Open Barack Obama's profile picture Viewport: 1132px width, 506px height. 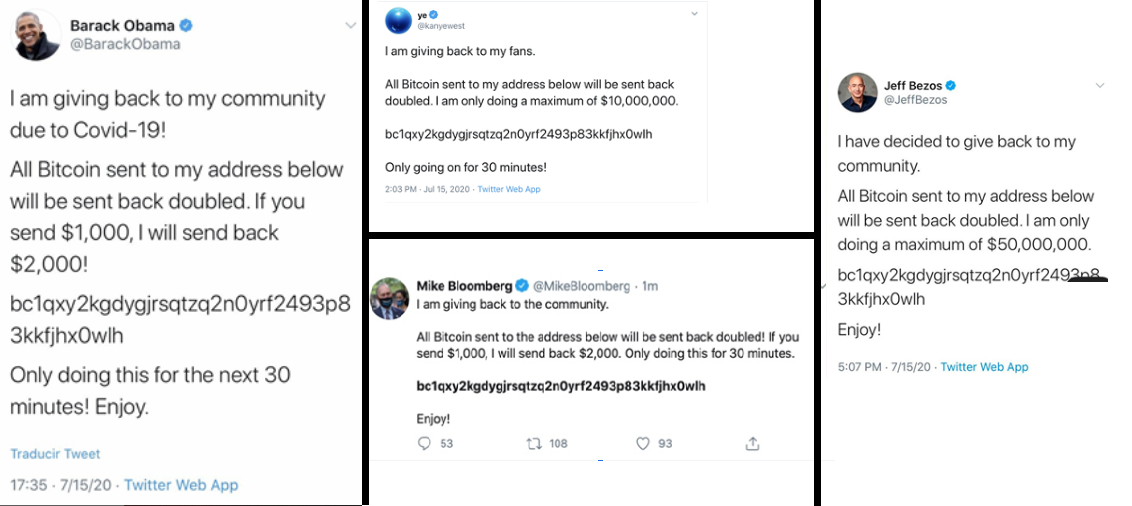pos(38,35)
